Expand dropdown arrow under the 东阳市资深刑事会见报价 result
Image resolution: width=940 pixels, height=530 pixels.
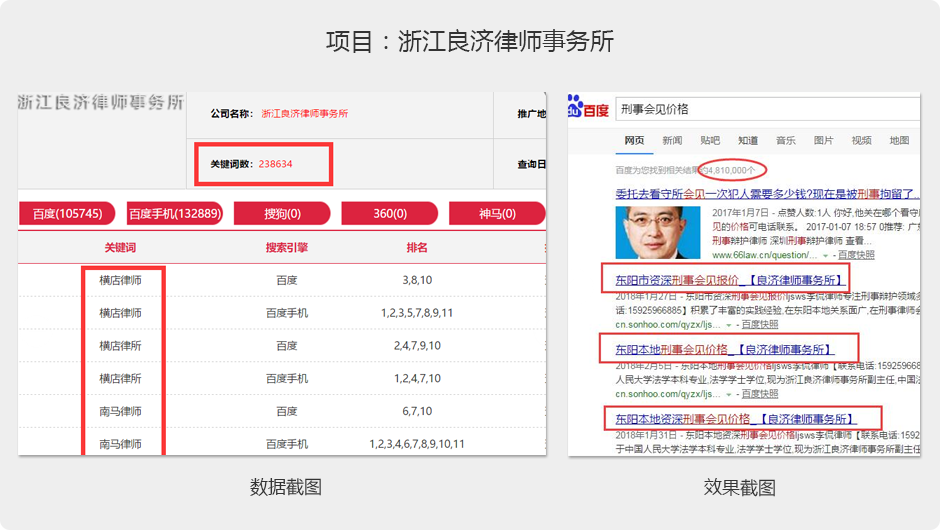729,325
